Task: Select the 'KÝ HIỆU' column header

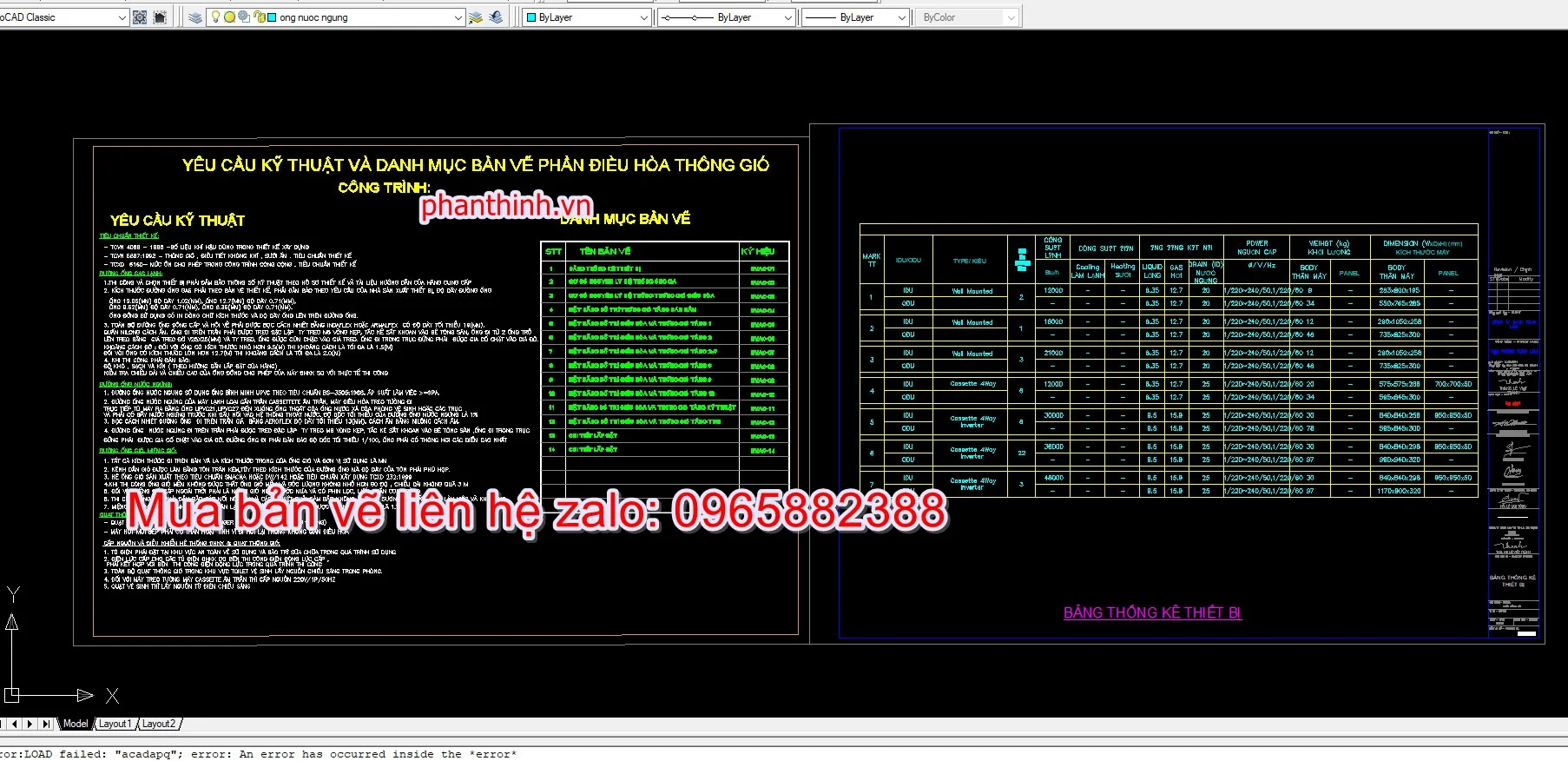Action: (x=758, y=251)
